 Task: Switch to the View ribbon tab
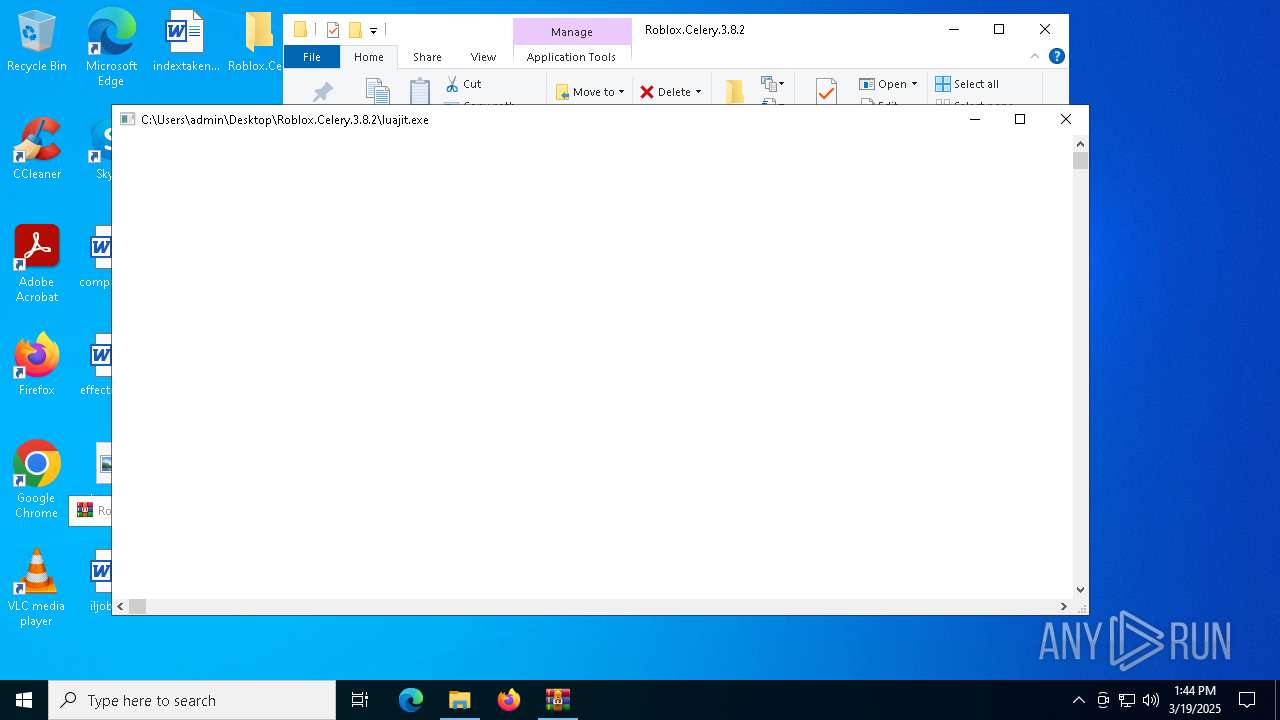(483, 57)
